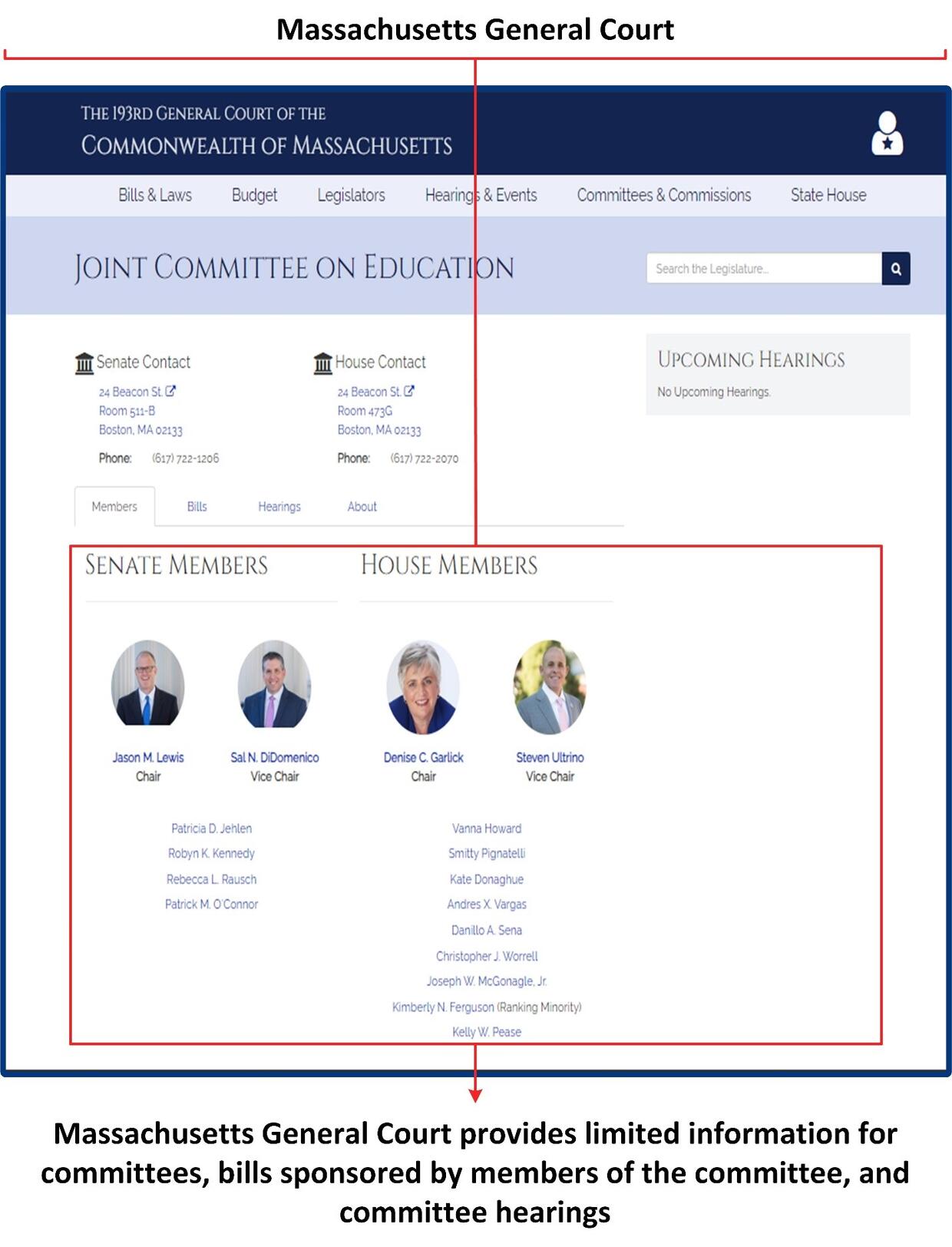Open the State House menu

tap(828, 195)
